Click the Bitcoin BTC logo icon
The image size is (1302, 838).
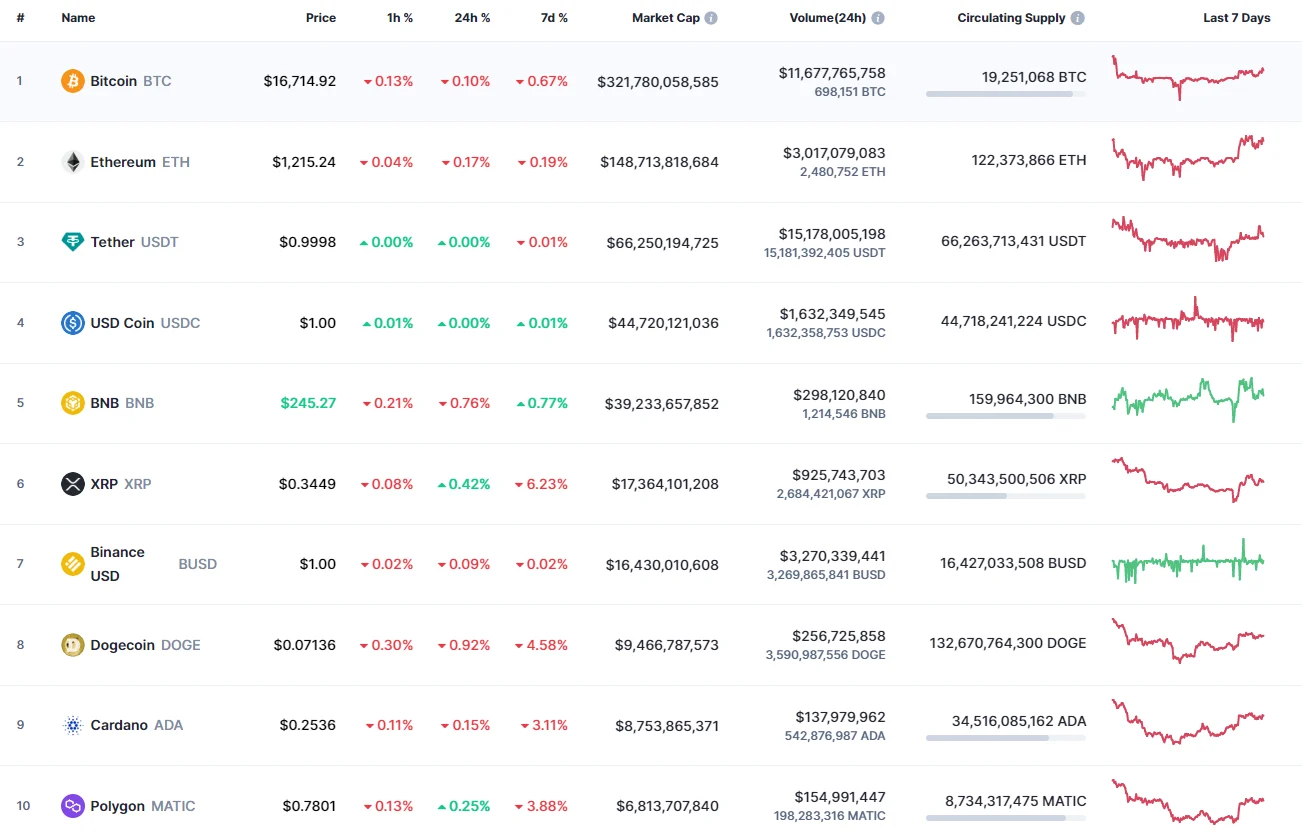pyautogui.click(x=71, y=81)
